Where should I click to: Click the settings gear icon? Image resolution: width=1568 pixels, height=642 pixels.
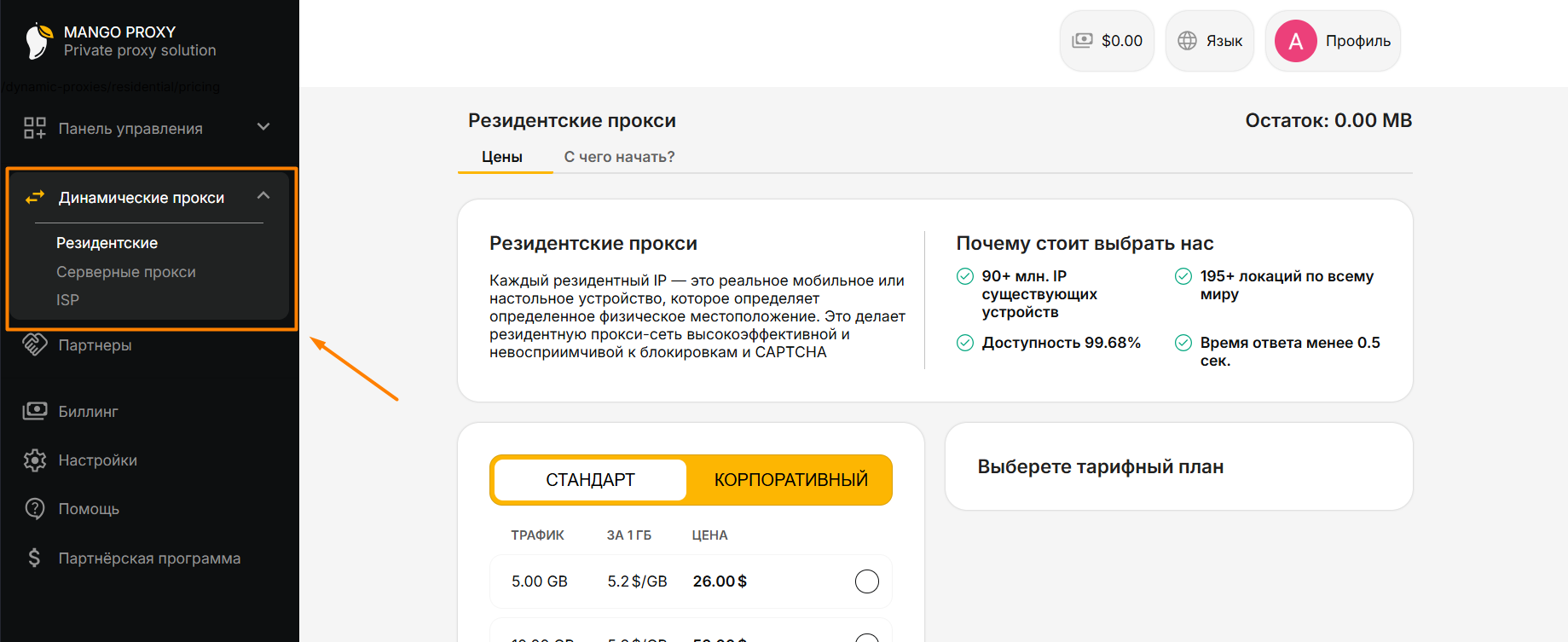point(35,460)
